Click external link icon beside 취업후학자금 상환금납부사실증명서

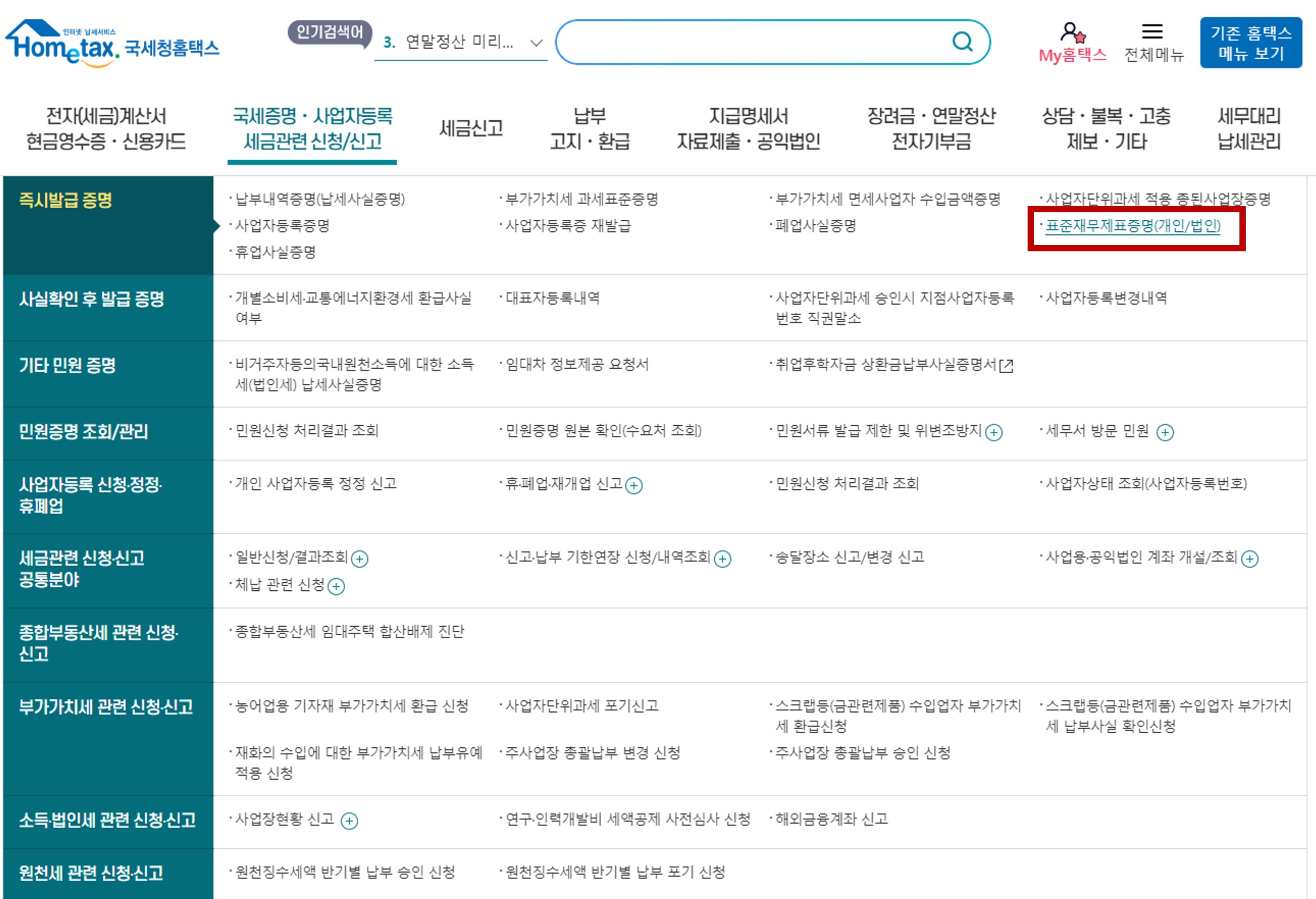click(x=1006, y=366)
